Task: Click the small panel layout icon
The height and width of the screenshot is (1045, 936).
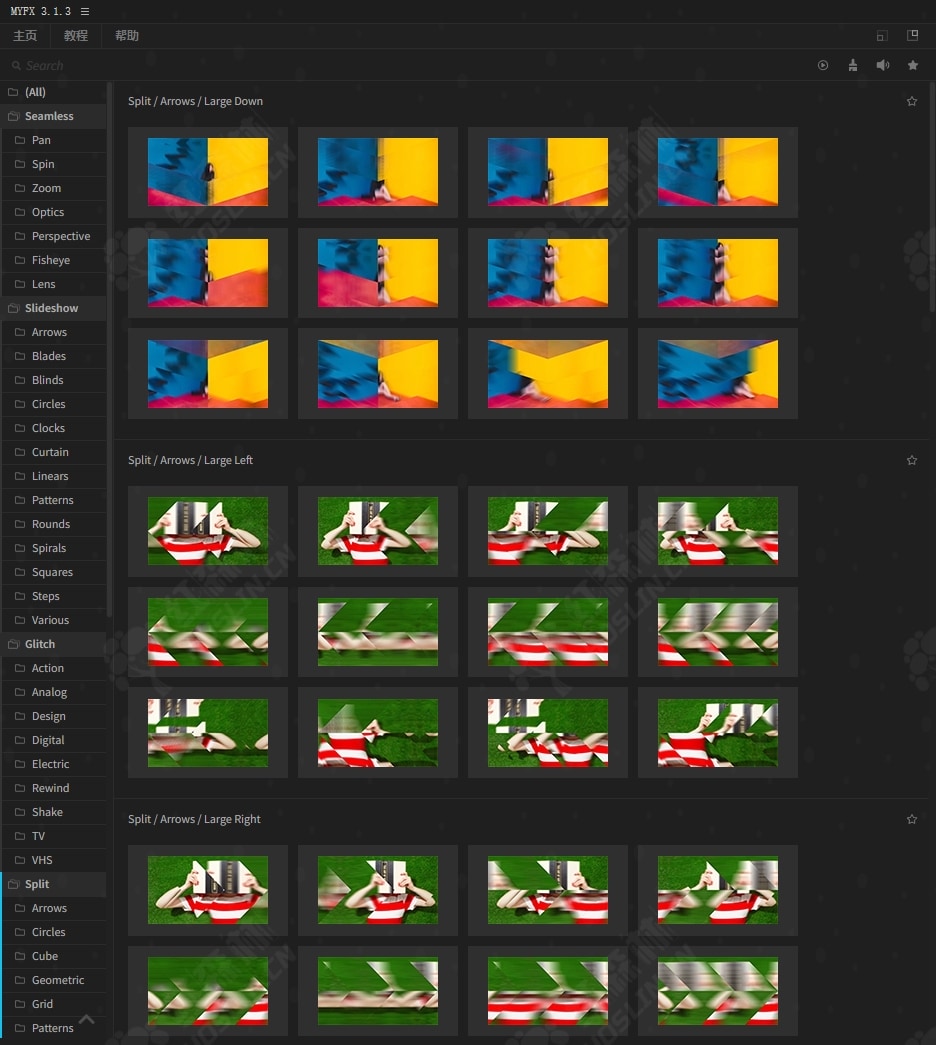Action: [882, 36]
